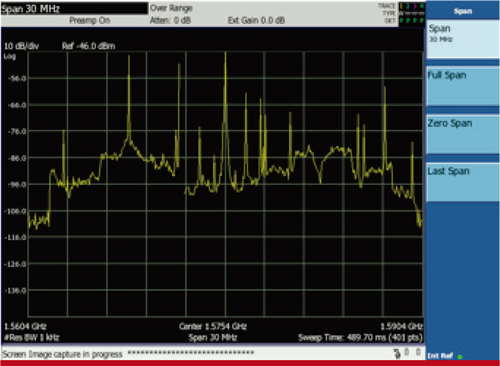Click the first battery icon in status bar
The width and height of the screenshot is (500, 366).
(x=407, y=352)
